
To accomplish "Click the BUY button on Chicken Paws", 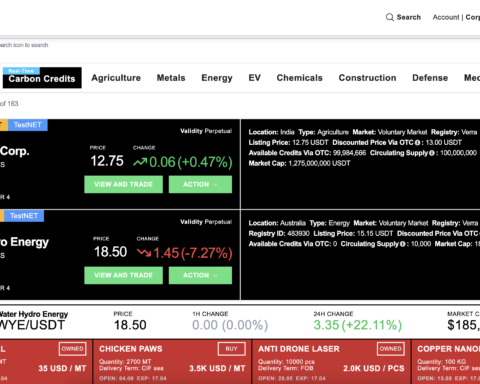I will (232, 349).
